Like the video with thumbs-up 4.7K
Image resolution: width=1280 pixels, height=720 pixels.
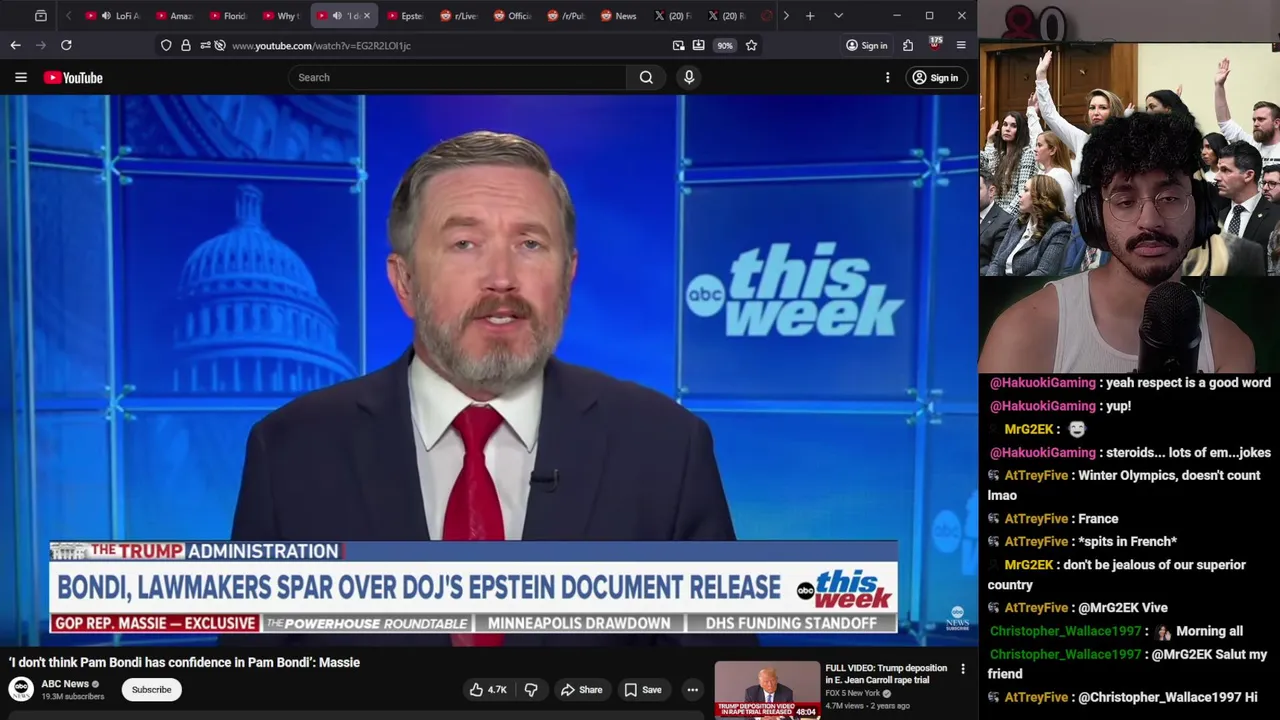click(489, 689)
